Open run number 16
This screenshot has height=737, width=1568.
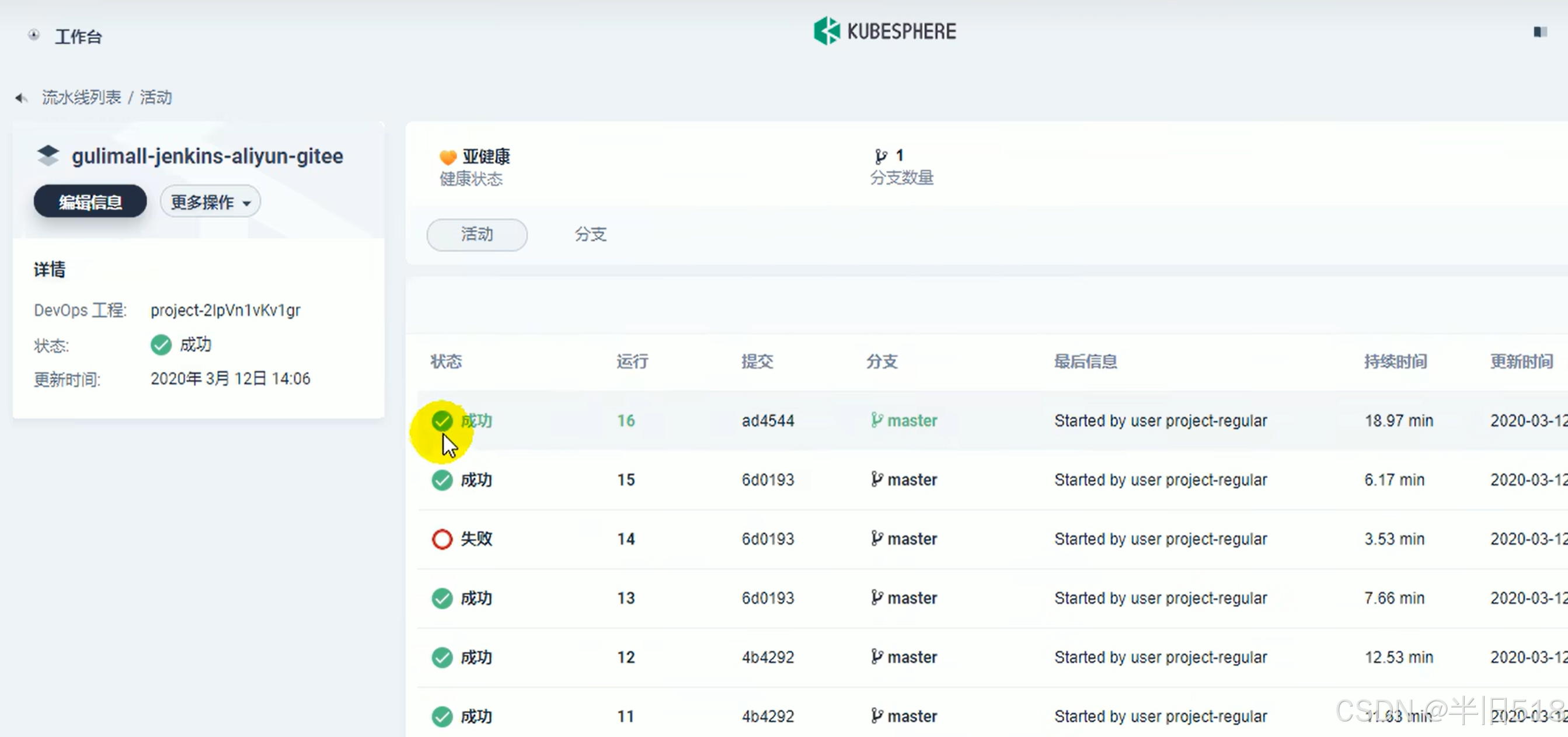click(x=626, y=420)
